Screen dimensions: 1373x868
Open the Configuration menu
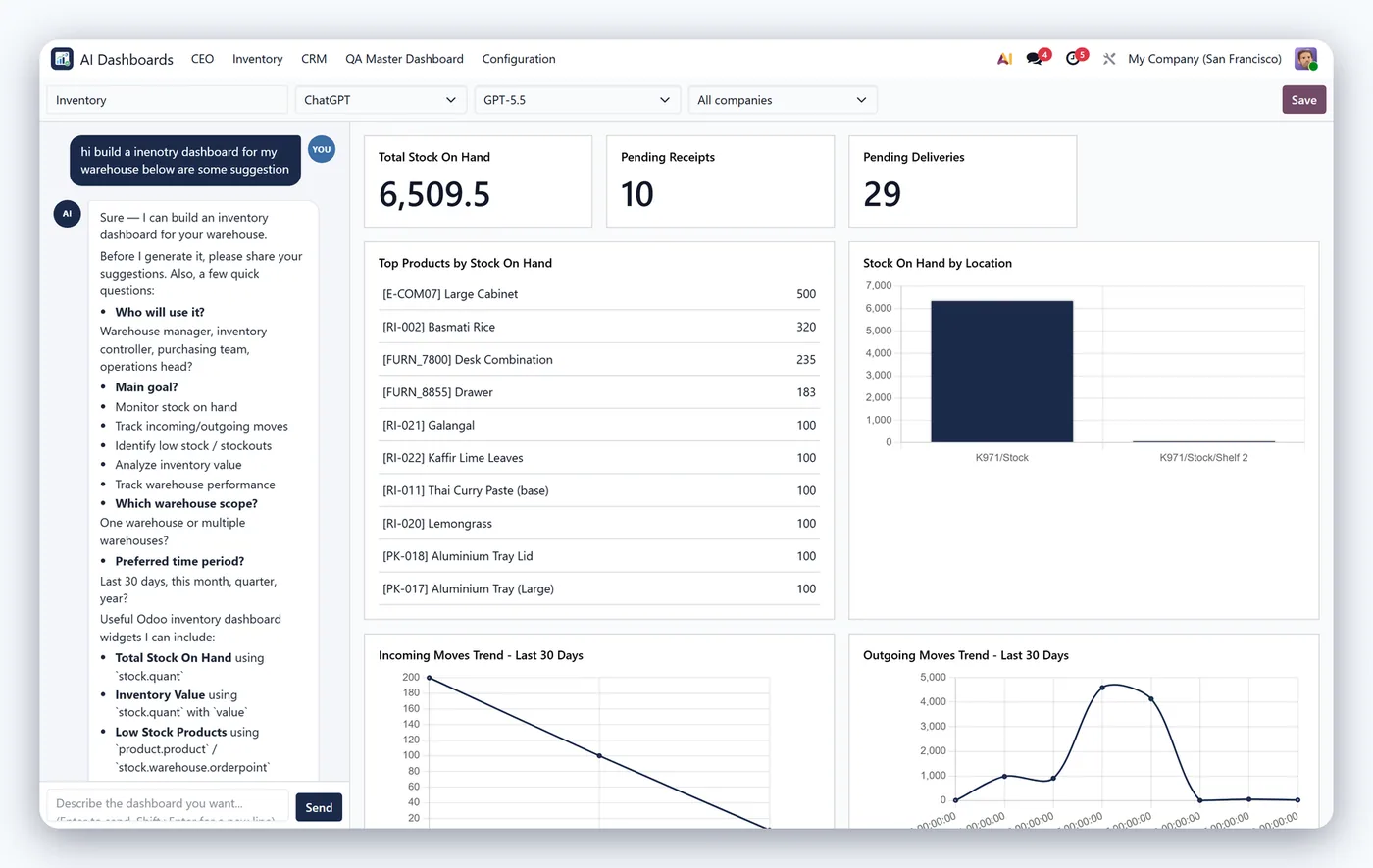[x=519, y=59]
